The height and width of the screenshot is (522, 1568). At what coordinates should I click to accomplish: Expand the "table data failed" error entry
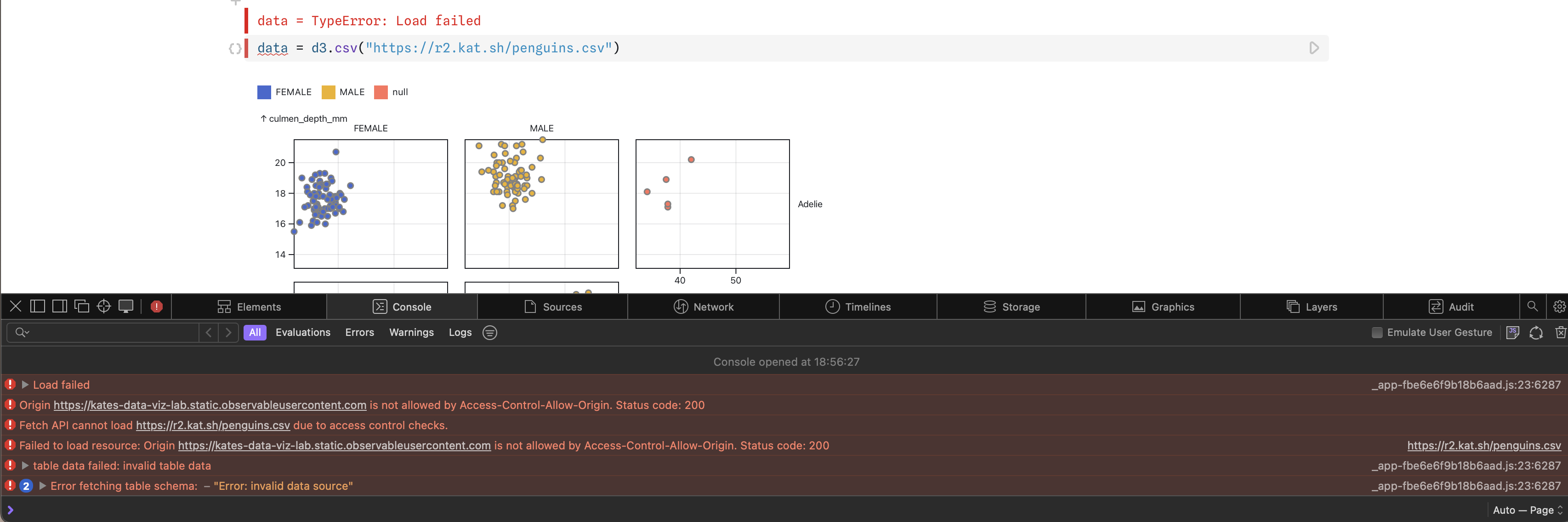click(25, 465)
